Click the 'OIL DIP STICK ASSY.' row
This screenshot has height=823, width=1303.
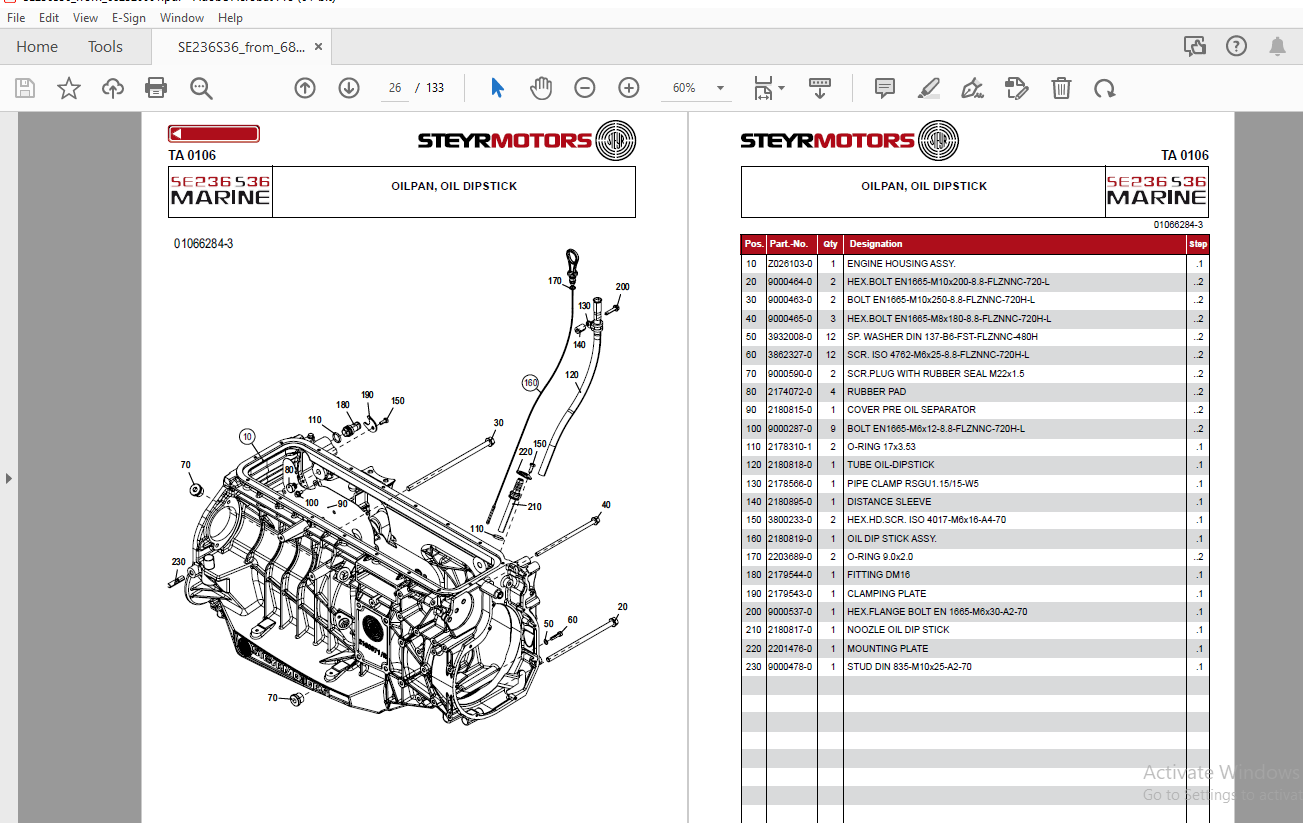[x=975, y=538]
